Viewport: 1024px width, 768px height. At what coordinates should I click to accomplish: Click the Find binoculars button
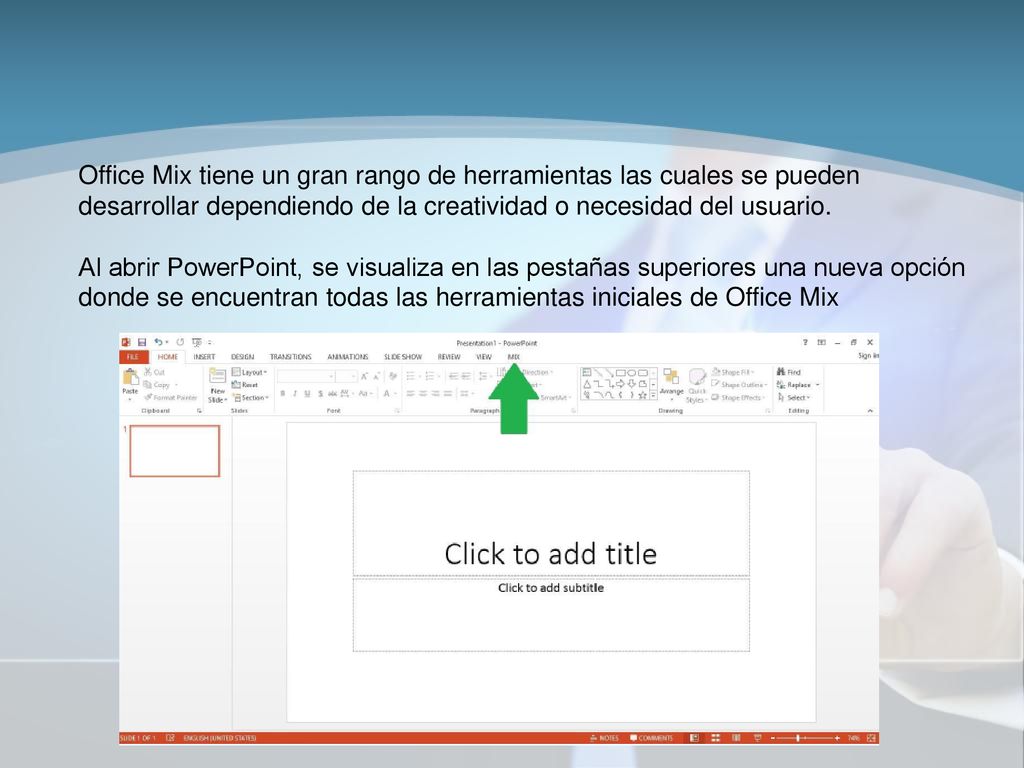788,372
